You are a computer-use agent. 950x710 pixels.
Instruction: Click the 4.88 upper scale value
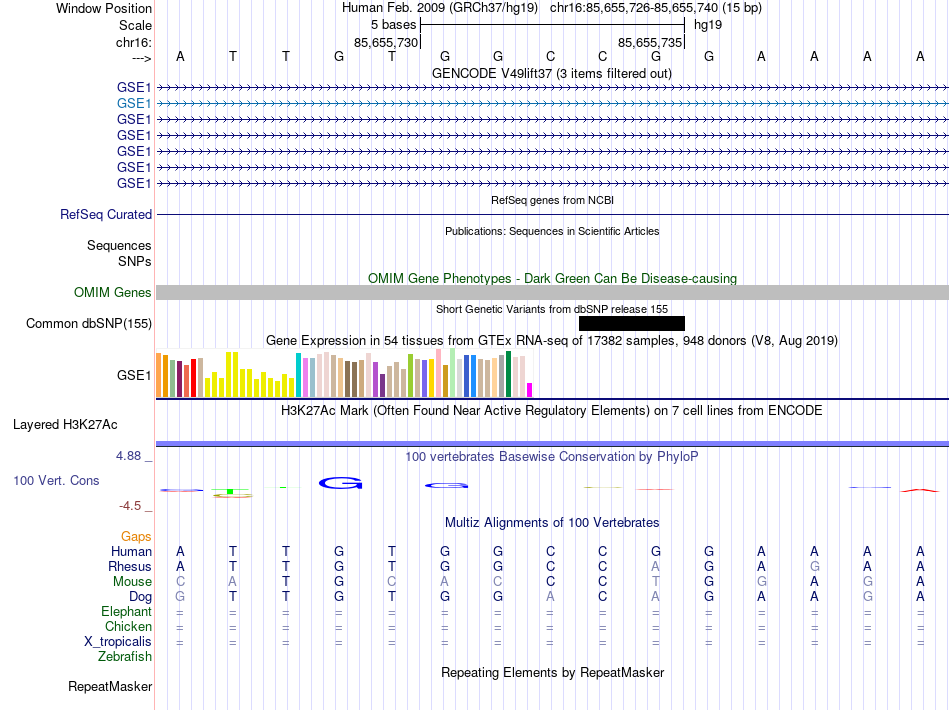pos(128,456)
